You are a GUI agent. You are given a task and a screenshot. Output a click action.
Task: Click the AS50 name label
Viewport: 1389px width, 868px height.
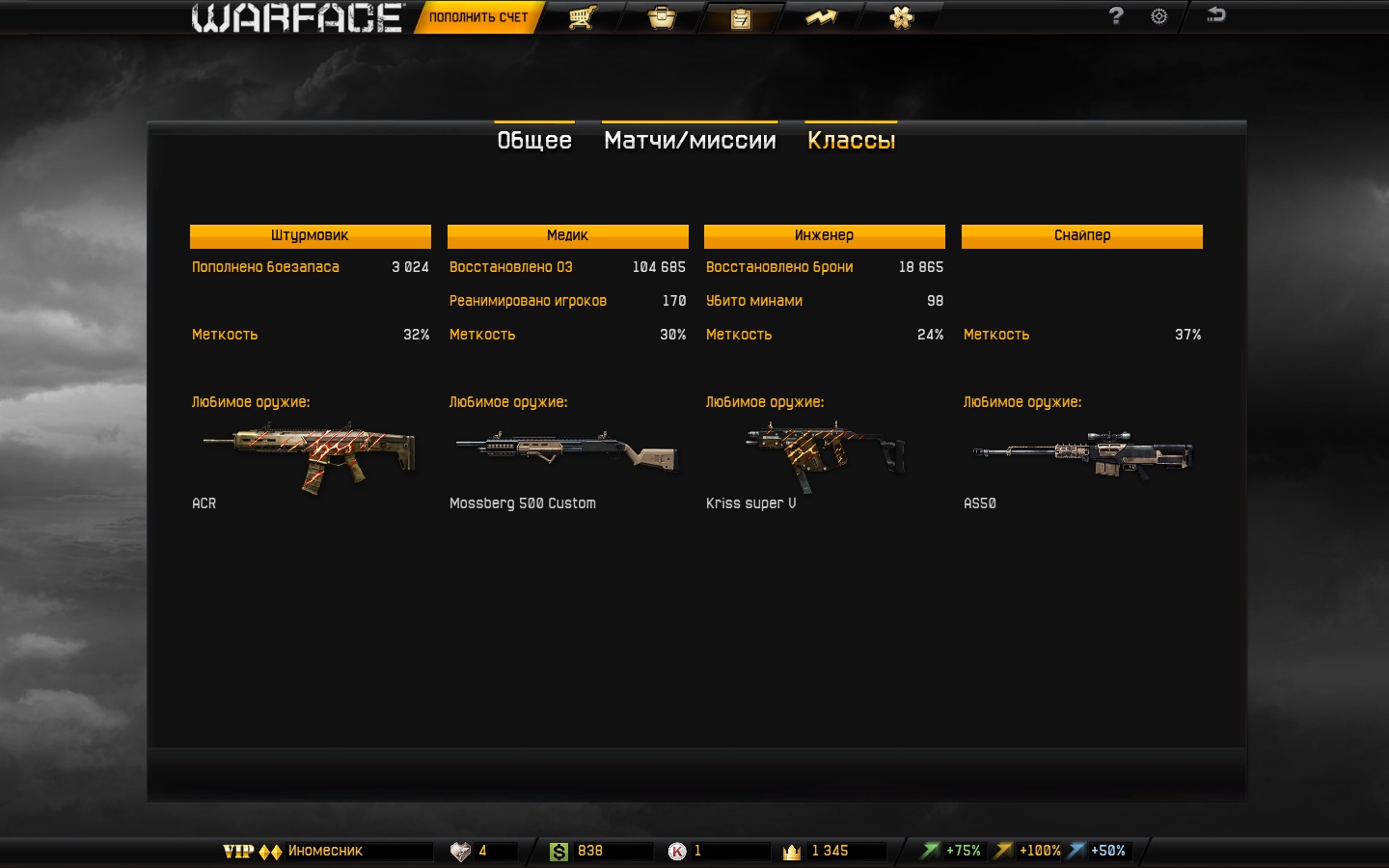980,503
